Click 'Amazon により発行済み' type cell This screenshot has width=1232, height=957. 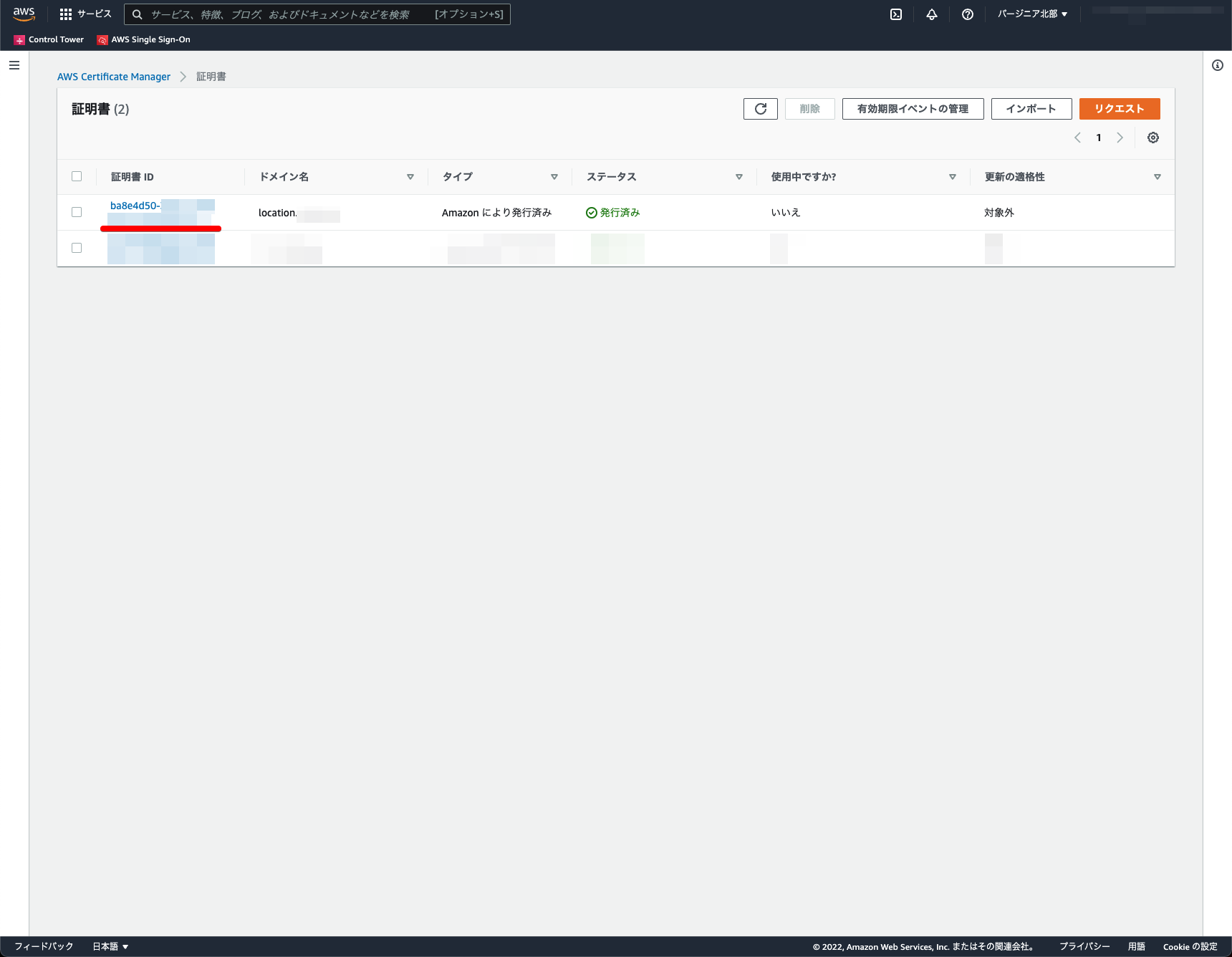(496, 213)
